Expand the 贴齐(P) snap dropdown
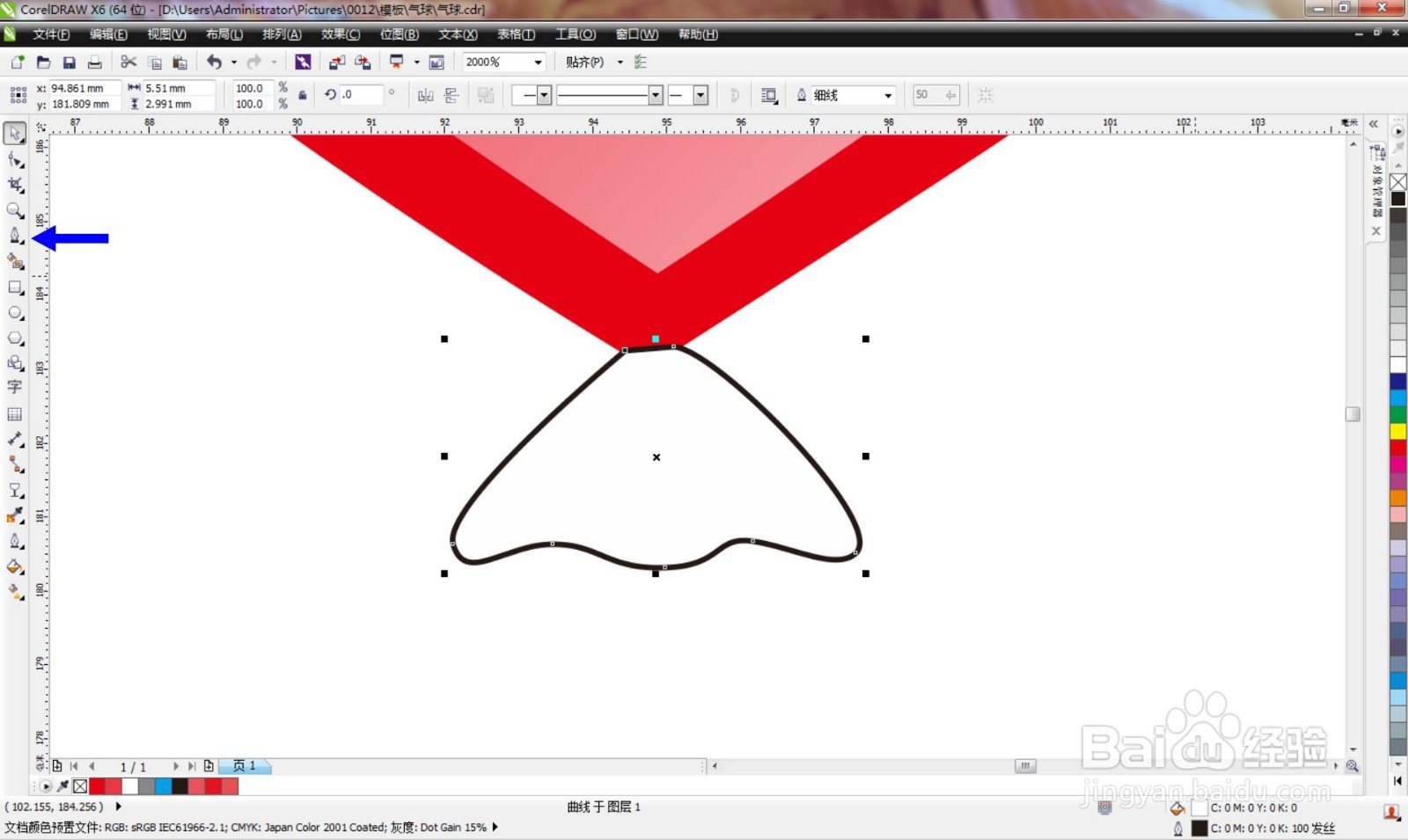This screenshot has height=840, width=1408. (620, 62)
